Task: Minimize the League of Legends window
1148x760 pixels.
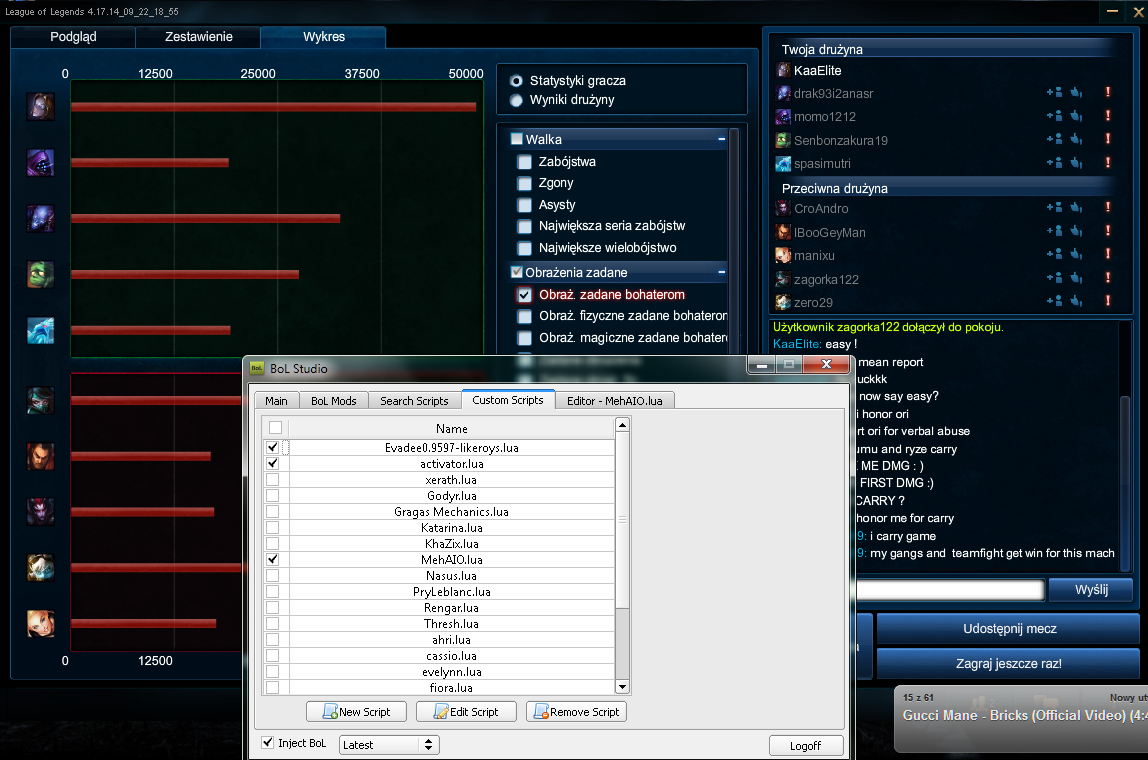Action: click(1112, 11)
